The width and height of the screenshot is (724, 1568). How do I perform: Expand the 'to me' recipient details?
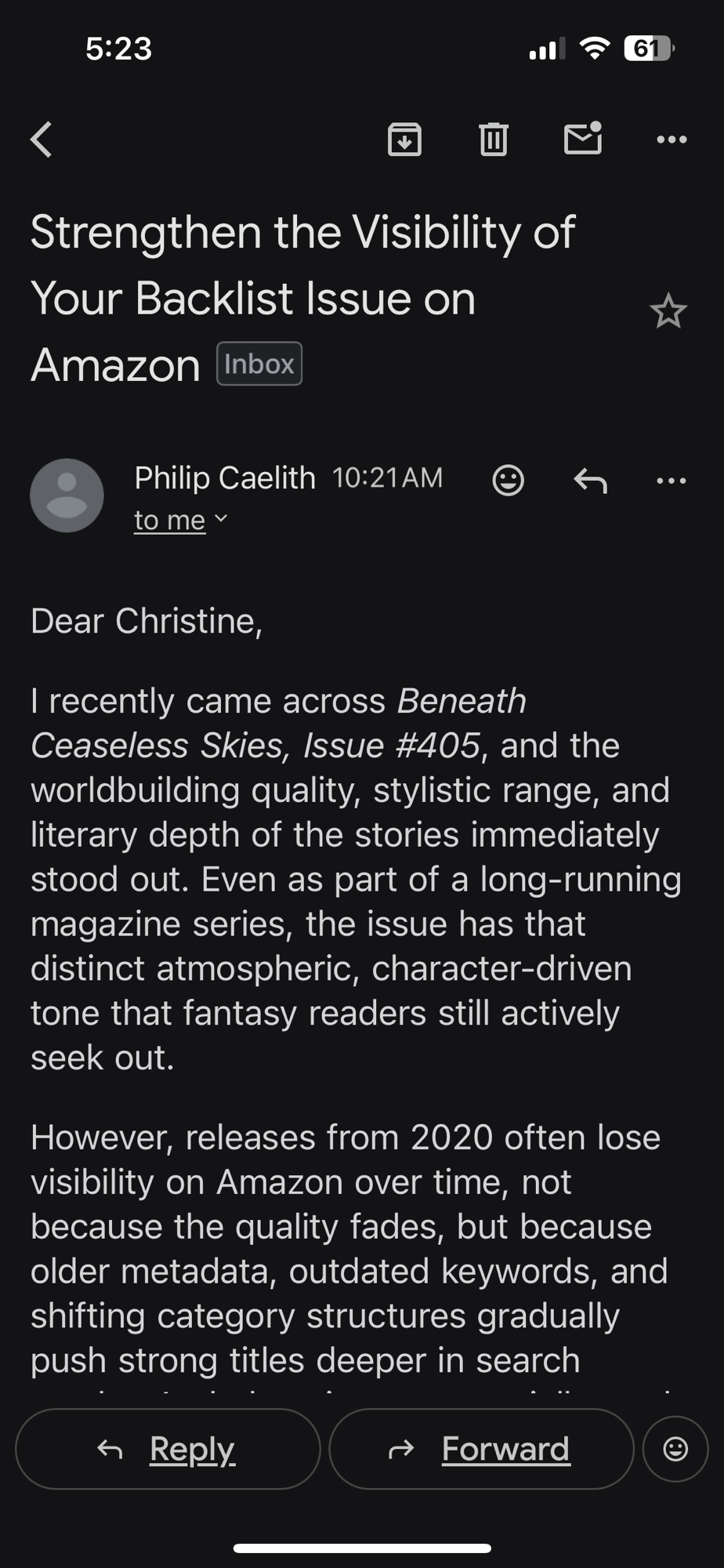point(180,520)
